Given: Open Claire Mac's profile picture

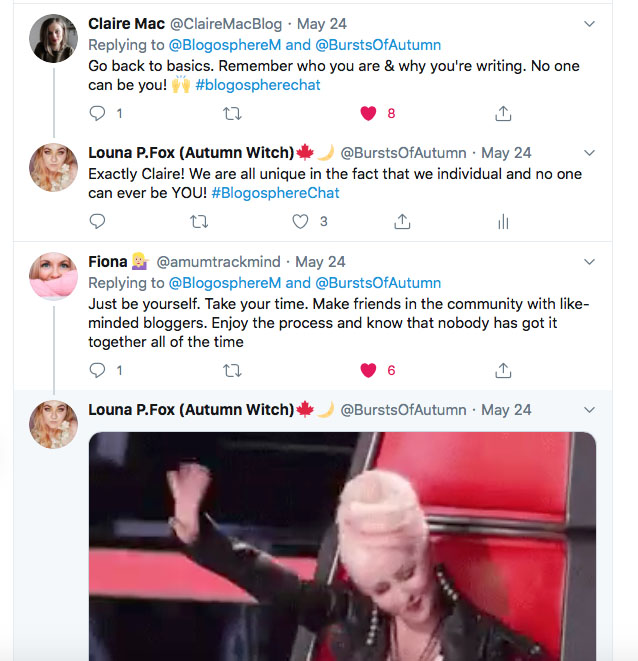Looking at the screenshot, I should click(x=53, y=39).
